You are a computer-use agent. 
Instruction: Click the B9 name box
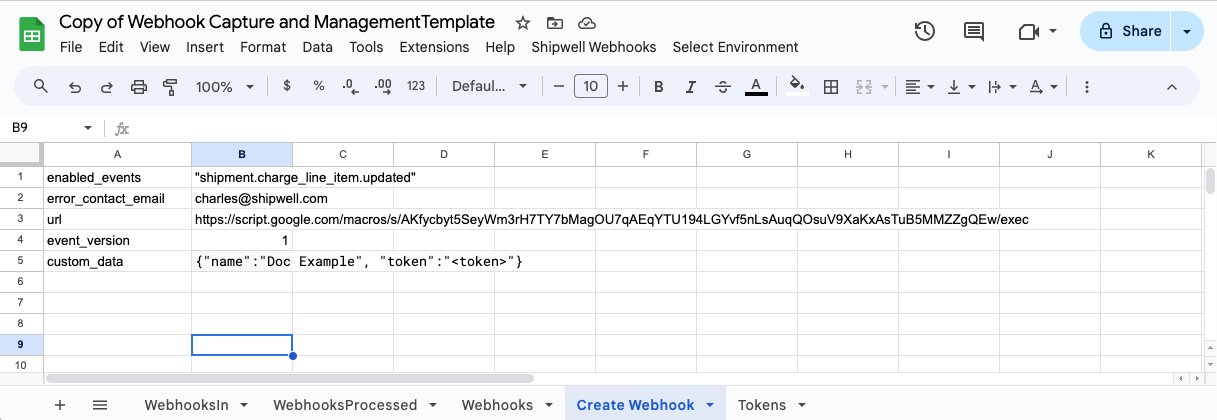click(43, 128)
